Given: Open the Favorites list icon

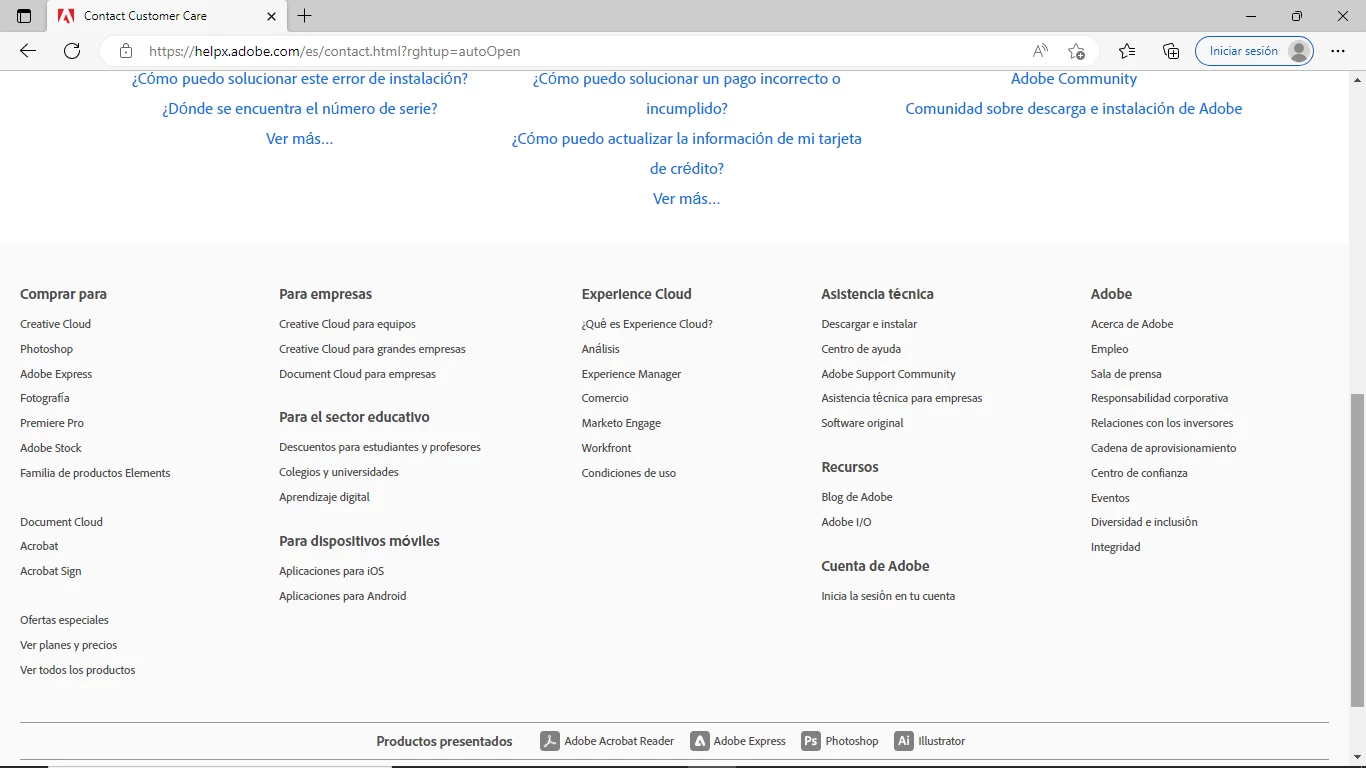Looking at the screenshot, I should [x=1127, y=51].
